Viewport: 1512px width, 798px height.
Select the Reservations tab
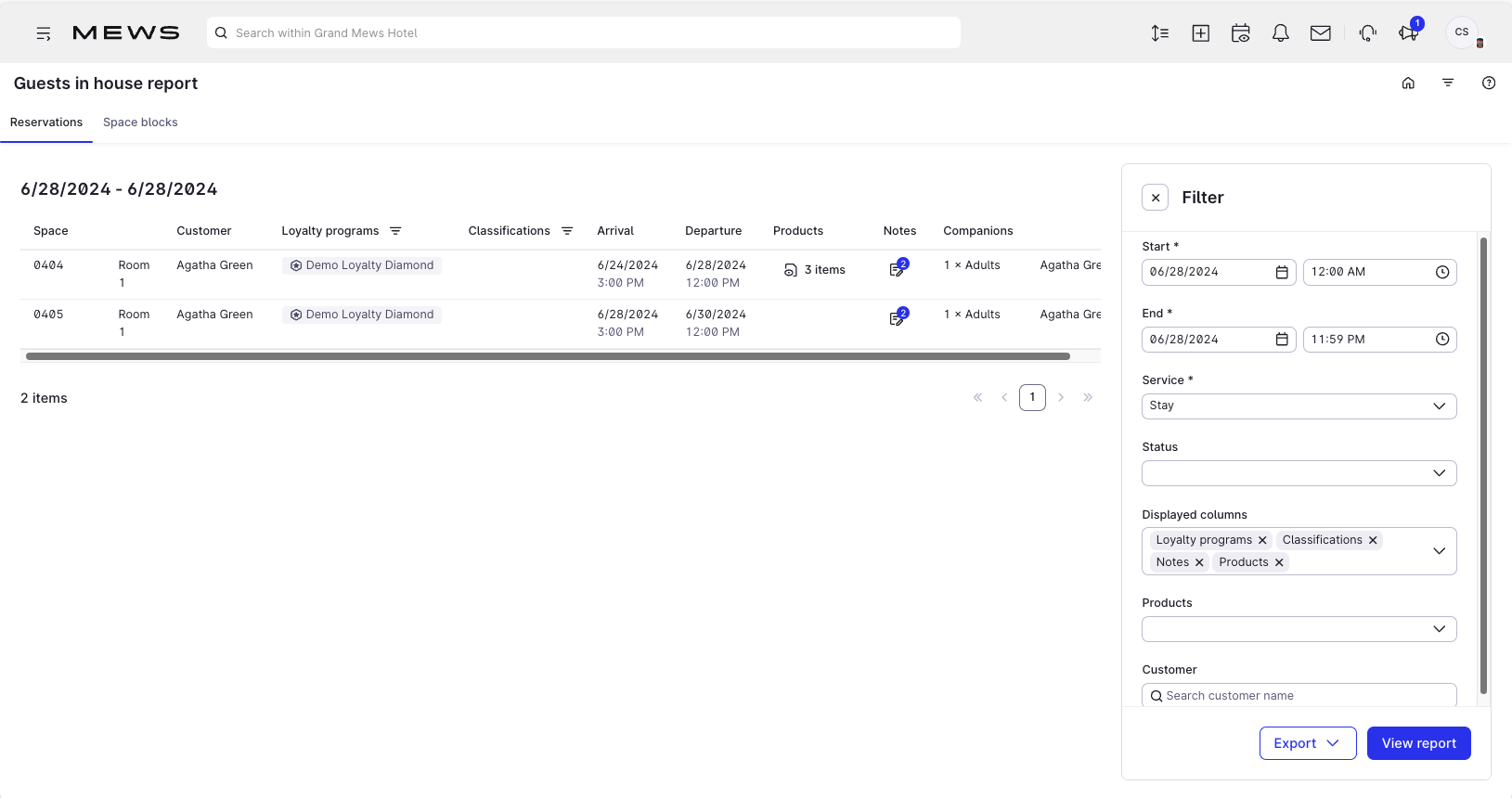point(46,122)
